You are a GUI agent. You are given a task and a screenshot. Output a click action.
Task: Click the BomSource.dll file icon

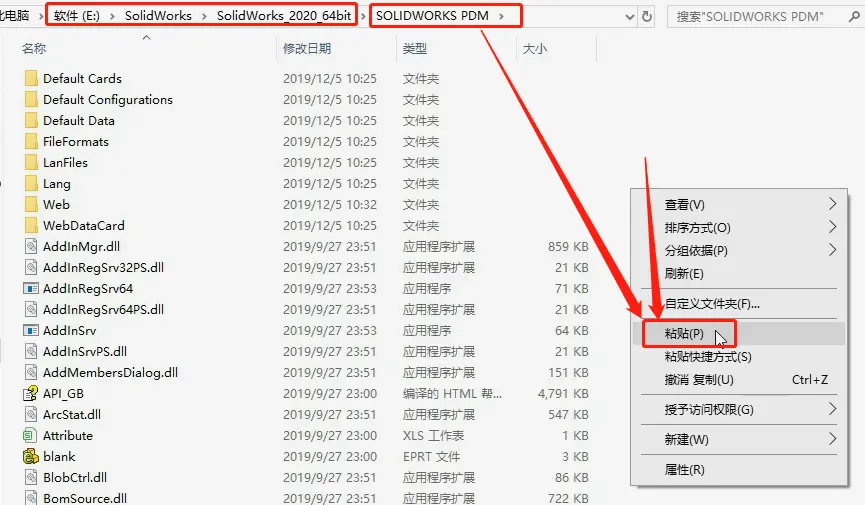tap(31, 497)
